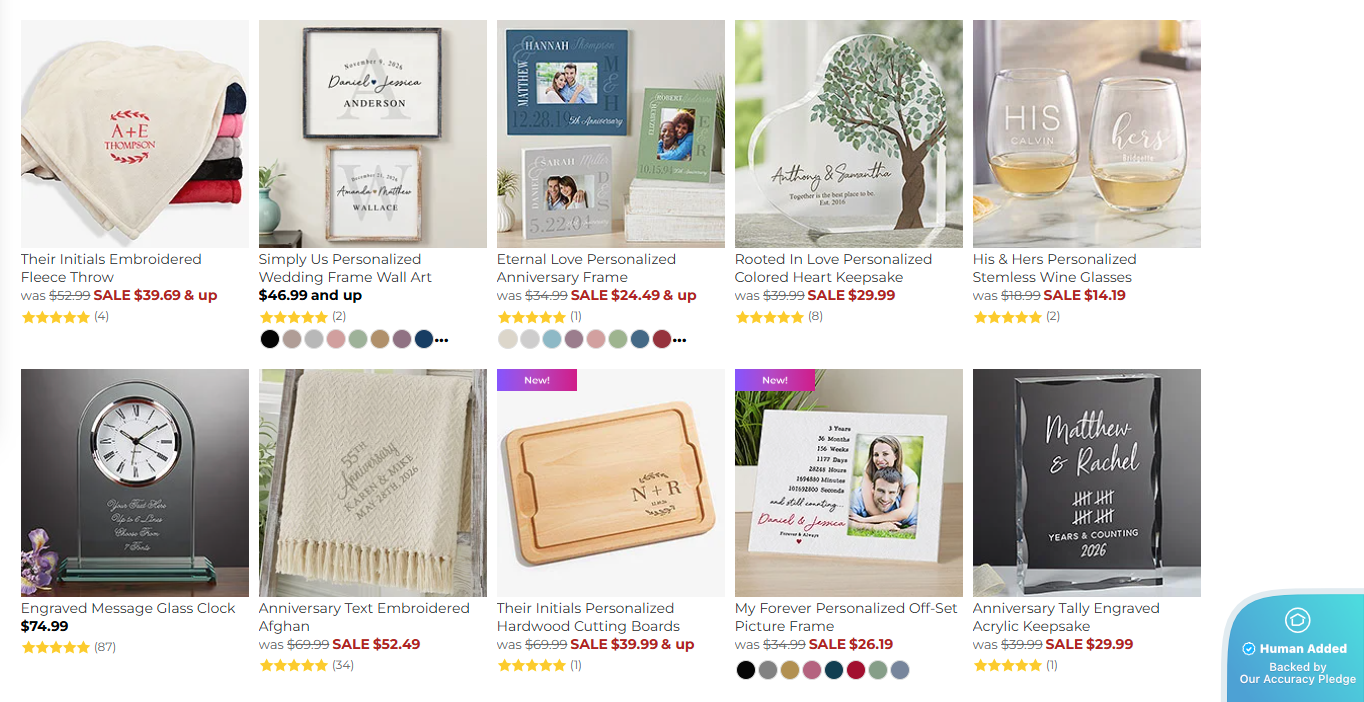Click the hardwood cutting board product image
The height and width of the screenshot is (702, 1364).
611,483
